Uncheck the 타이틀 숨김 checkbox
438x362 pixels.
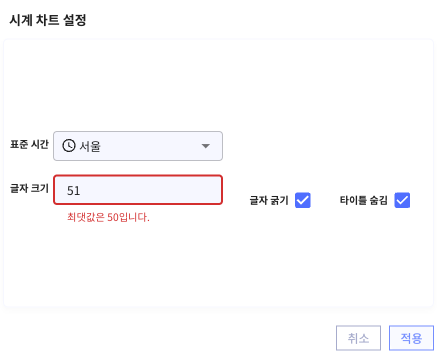point(402,200)
